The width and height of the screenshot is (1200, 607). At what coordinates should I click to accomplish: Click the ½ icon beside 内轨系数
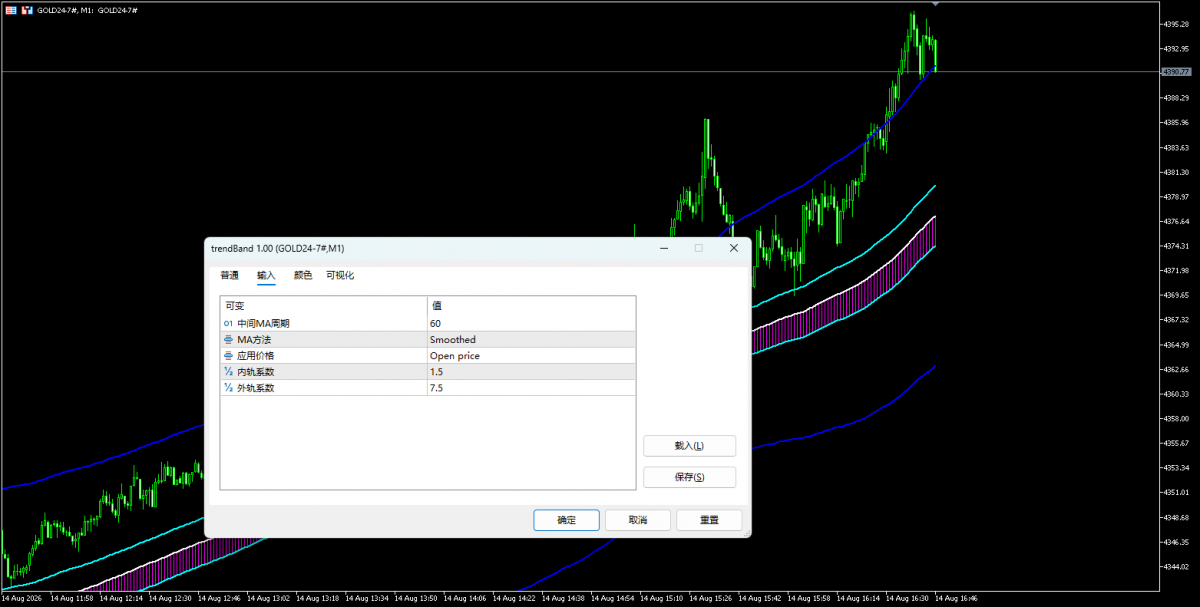point(228,372)
